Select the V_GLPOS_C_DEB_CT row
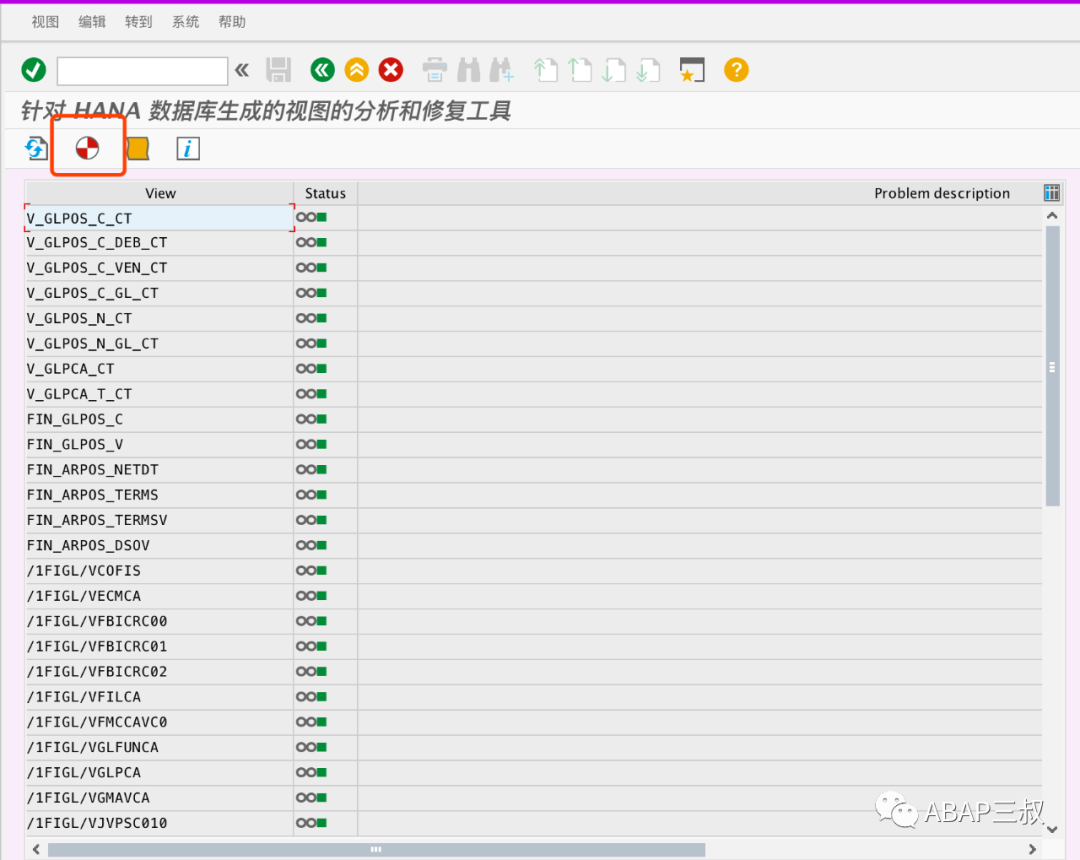This screenshot has height=860, width=1080. pyautogui.click(x=533, y=242)
